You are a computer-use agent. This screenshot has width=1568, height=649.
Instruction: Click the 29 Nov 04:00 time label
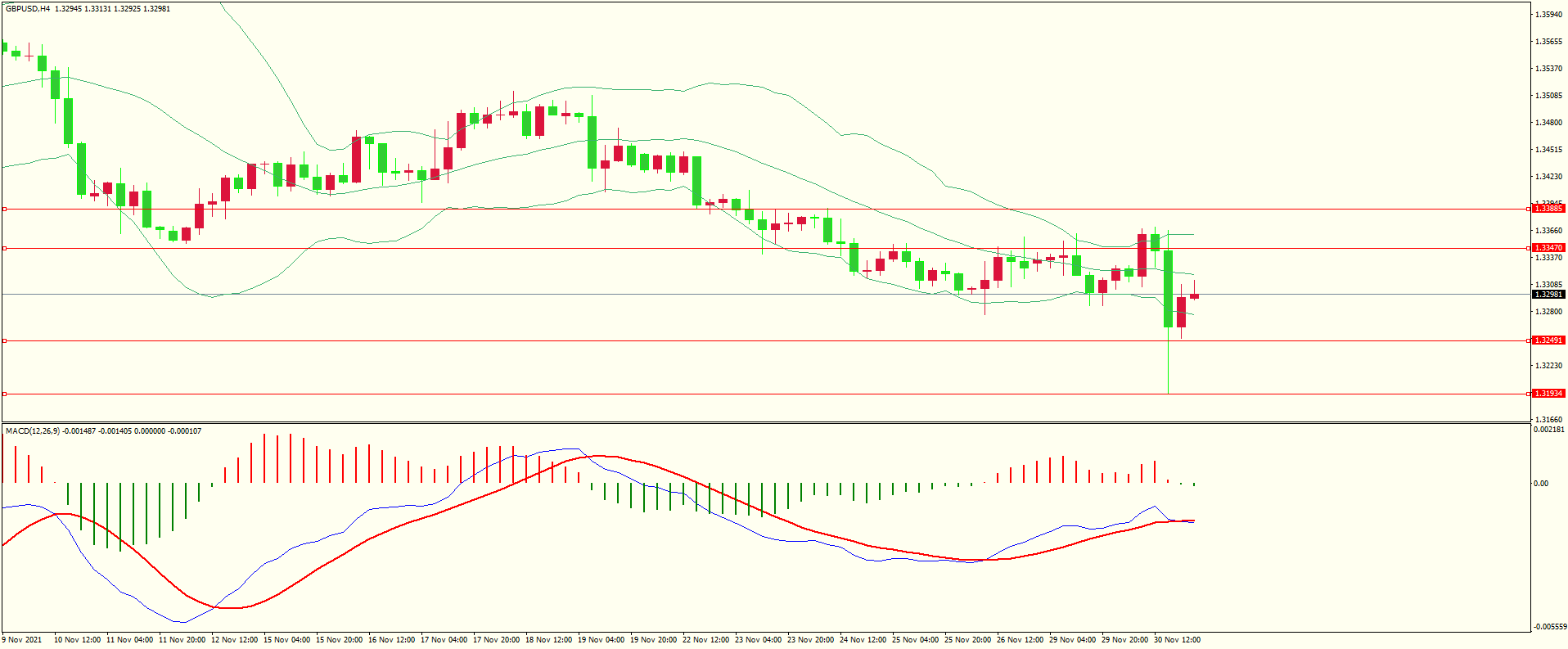click(1072, 640)
